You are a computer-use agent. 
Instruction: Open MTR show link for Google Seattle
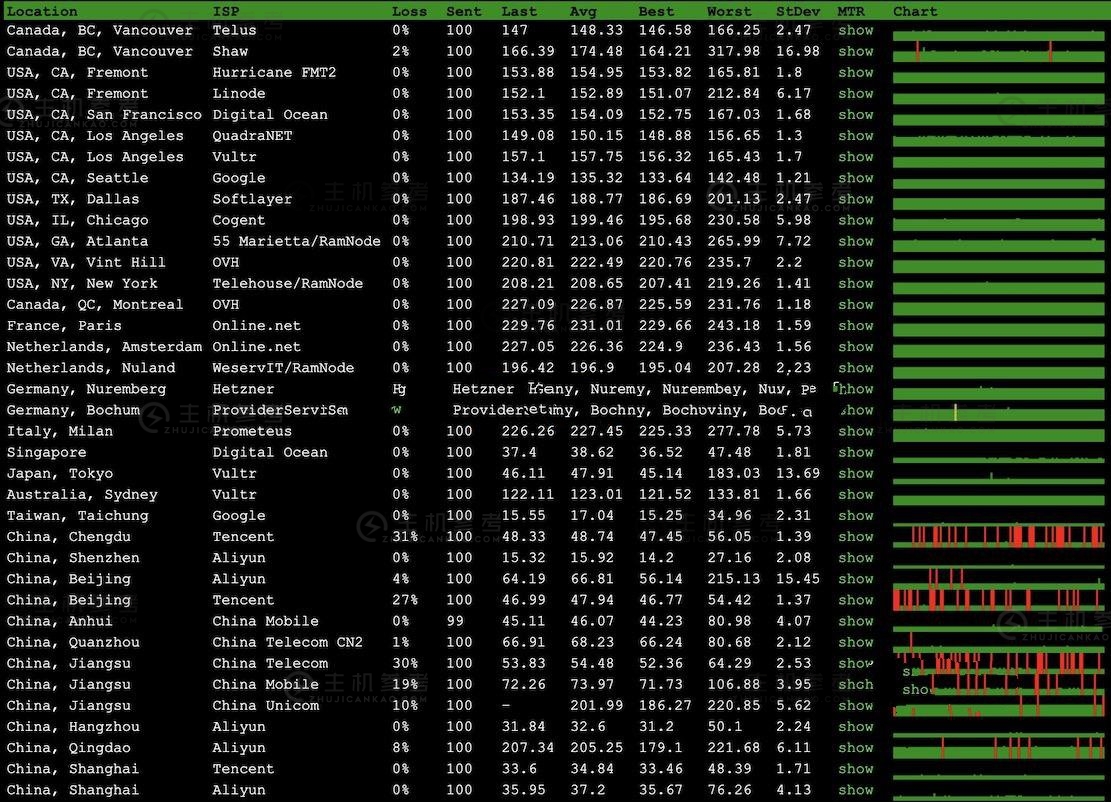tap(855, 178)
